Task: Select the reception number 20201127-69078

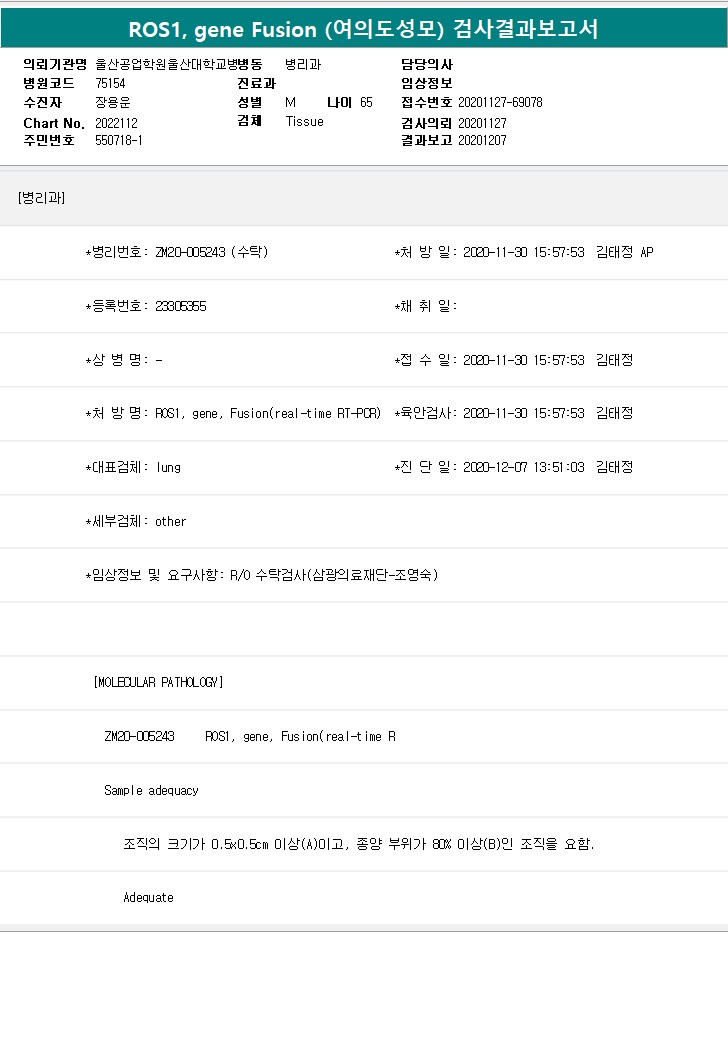Action: point(500,102)
